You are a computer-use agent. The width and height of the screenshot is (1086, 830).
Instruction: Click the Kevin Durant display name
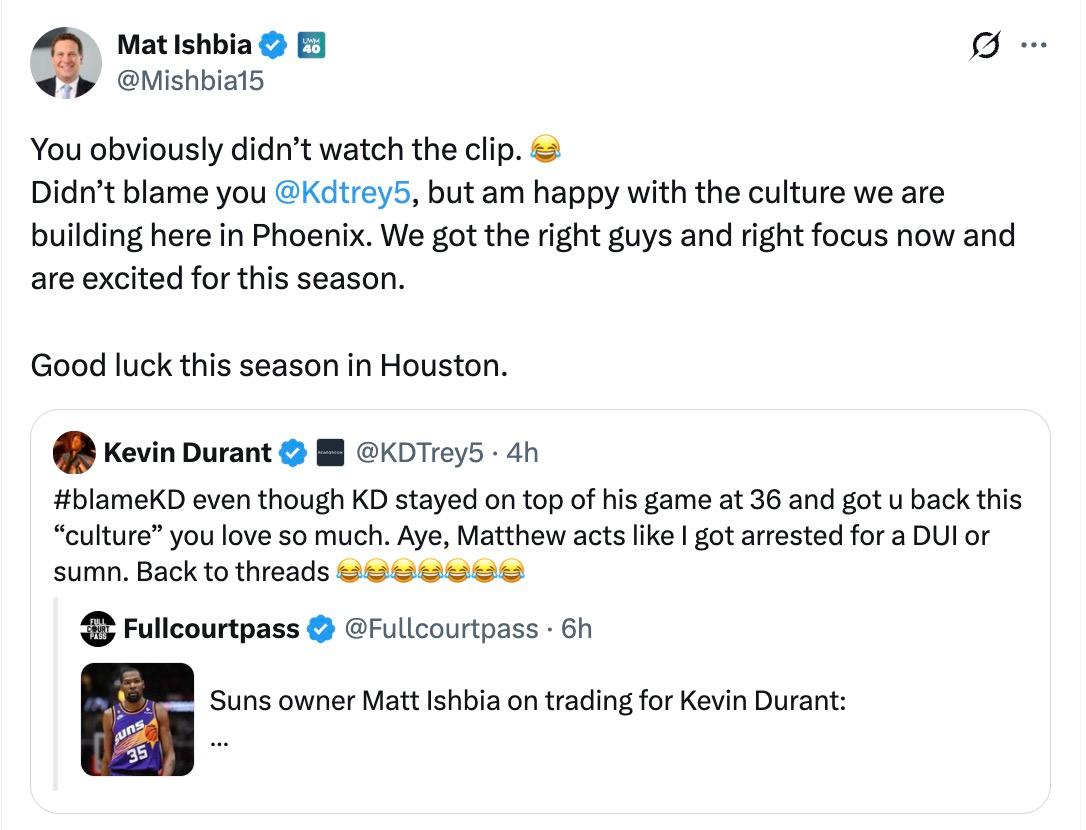point(187,453)
